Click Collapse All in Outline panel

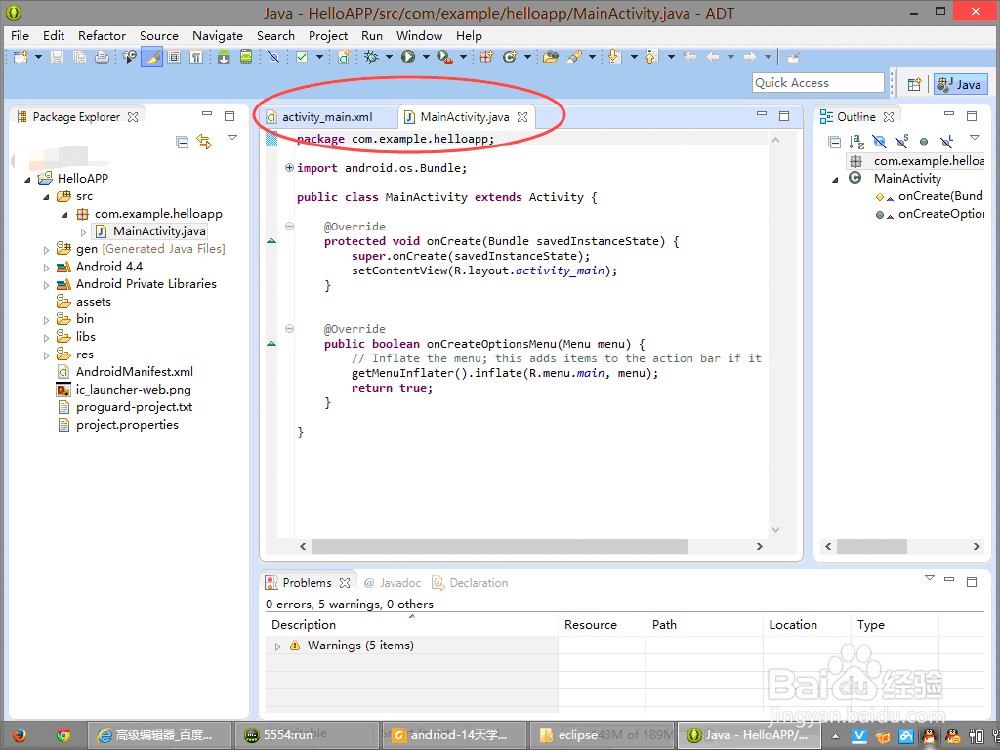(834, 142)
